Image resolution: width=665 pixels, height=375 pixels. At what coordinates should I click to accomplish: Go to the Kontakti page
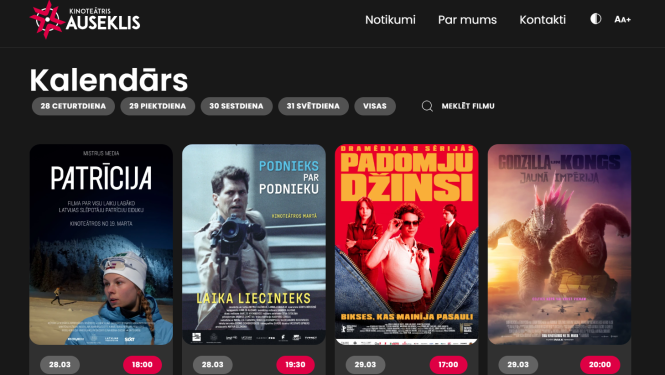click(x=542, y=20)
